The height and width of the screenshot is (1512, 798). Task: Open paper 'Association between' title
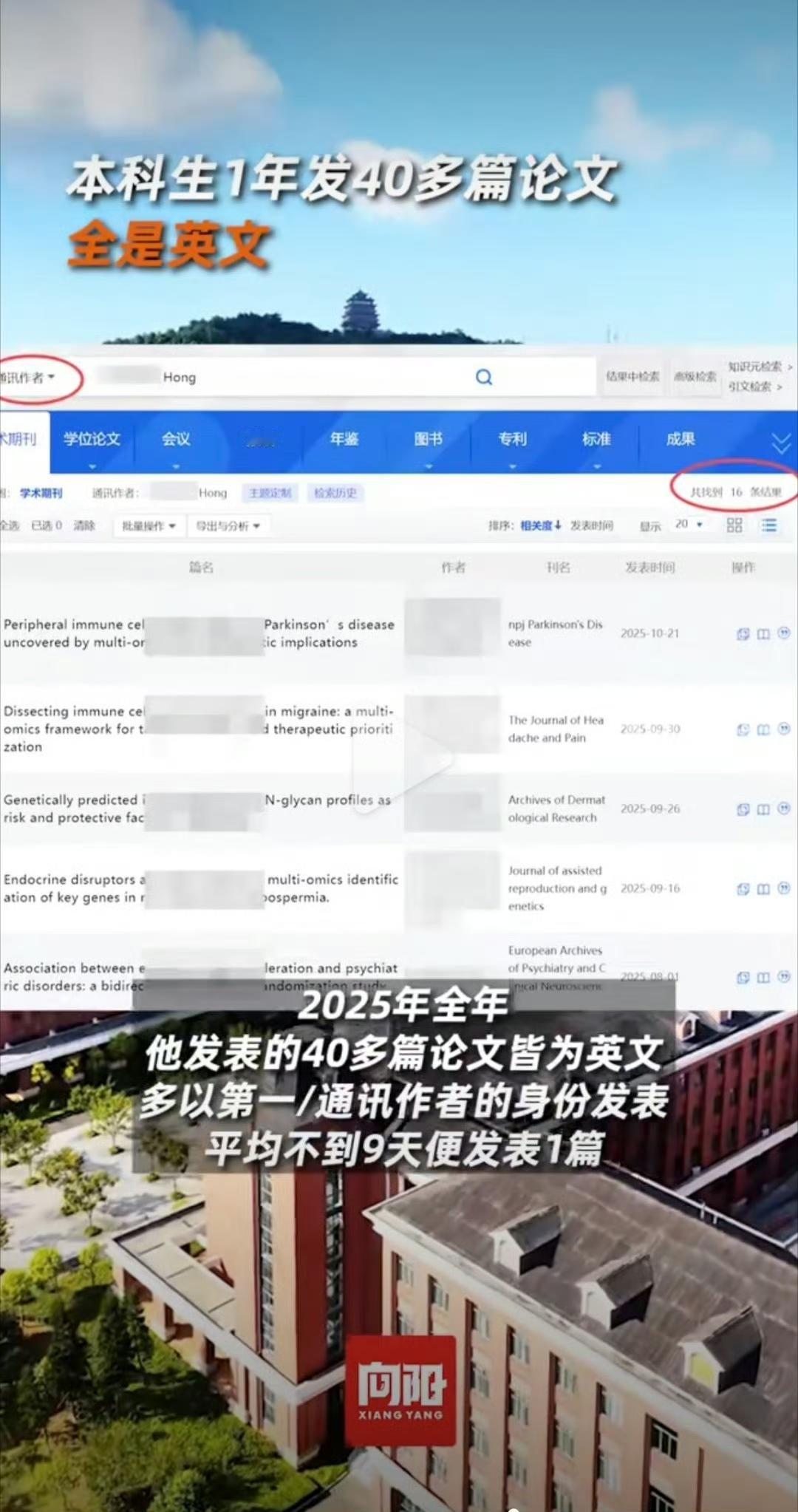(x=201, y=976)
